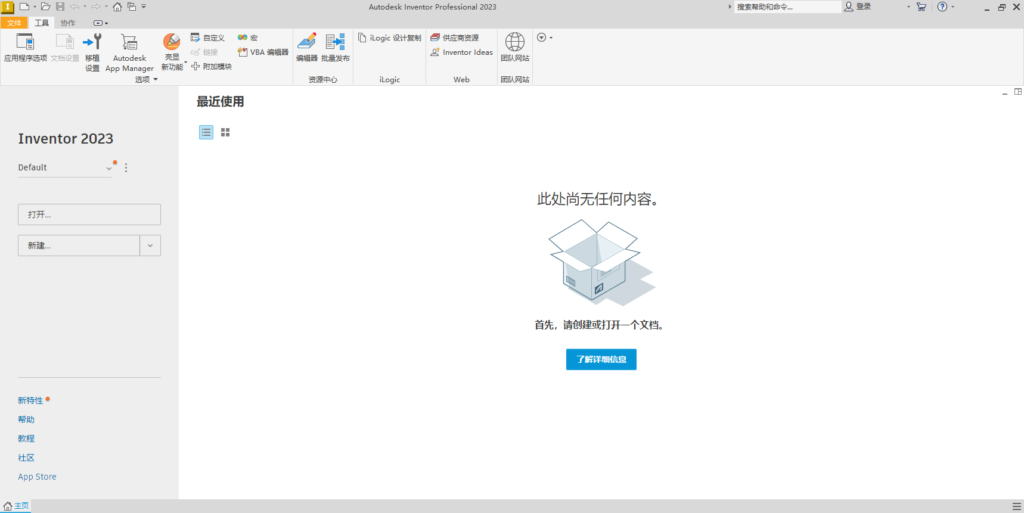Open the project more options three-dot menu

(x=126, y=168)
